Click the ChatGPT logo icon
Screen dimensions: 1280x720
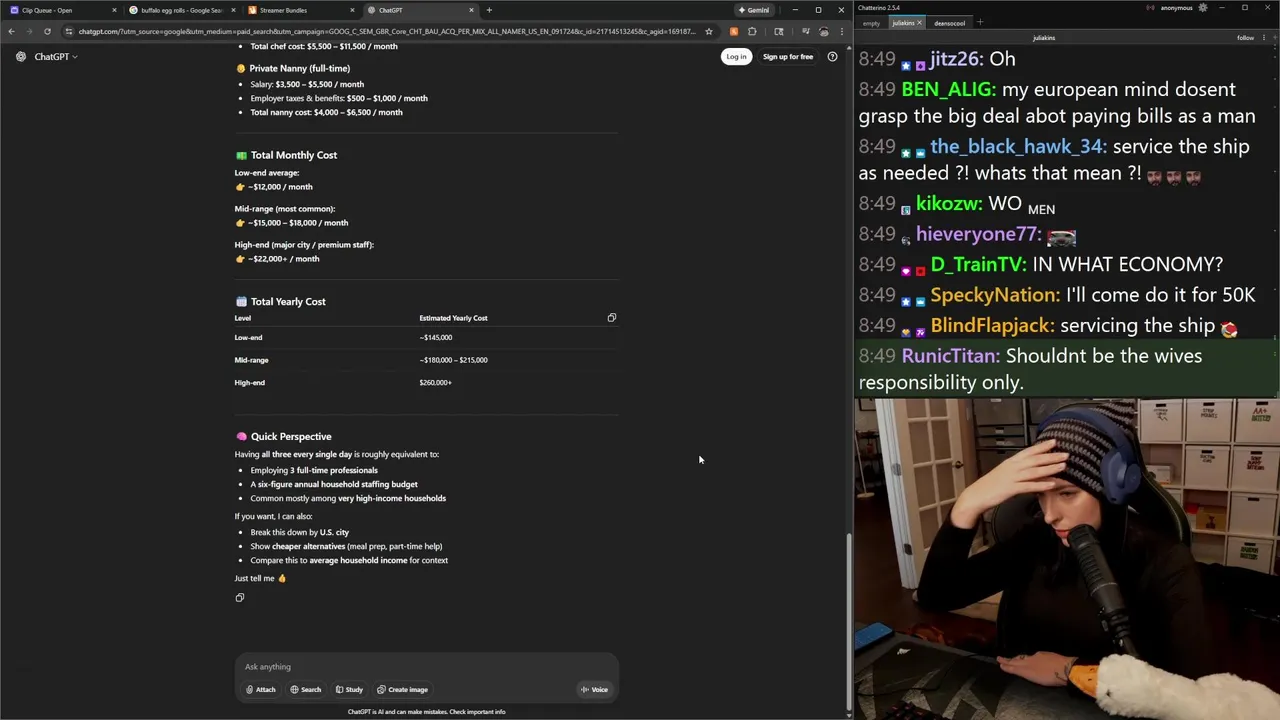[21, 57]
